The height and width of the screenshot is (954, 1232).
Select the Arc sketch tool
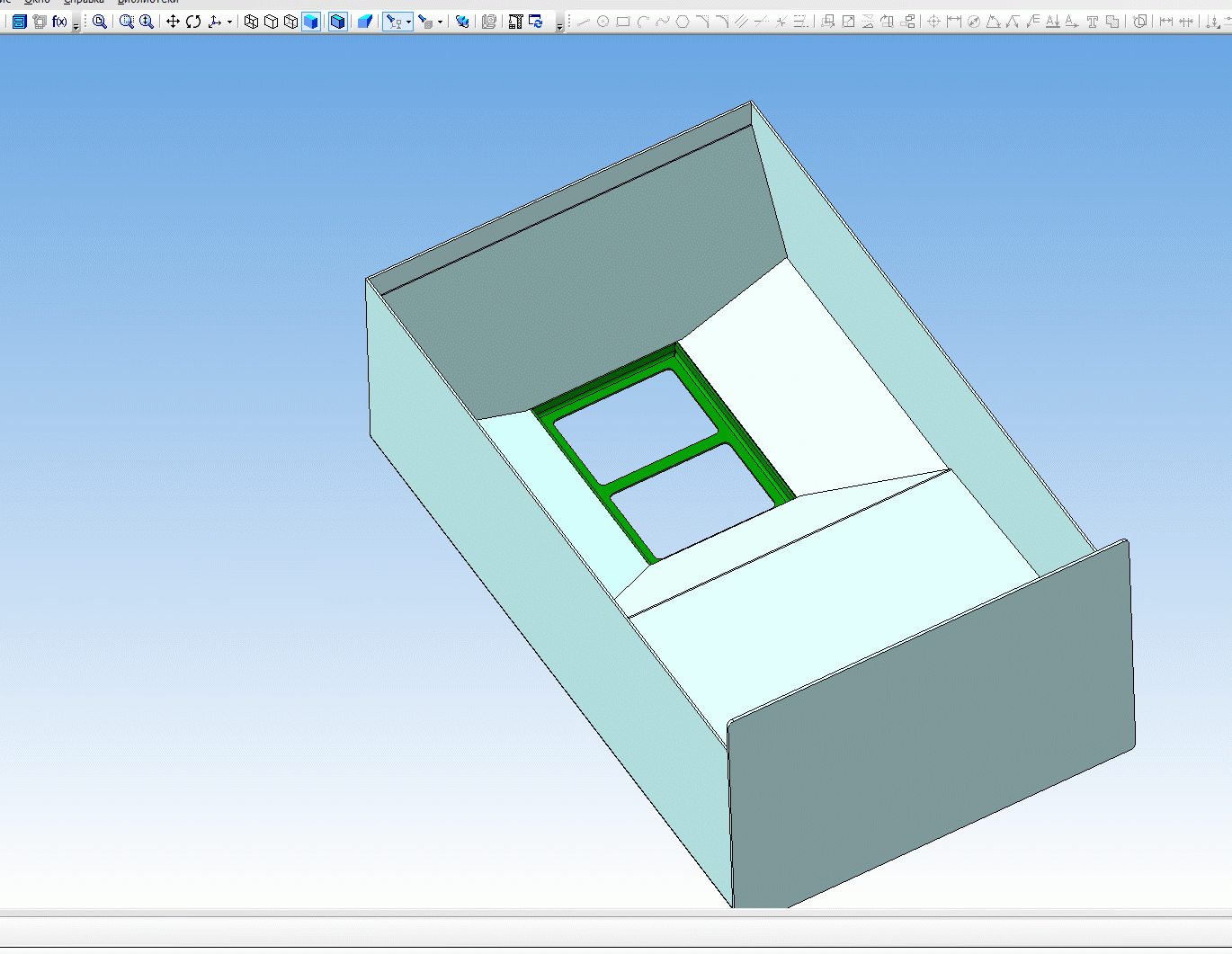(x=643, y=22)
